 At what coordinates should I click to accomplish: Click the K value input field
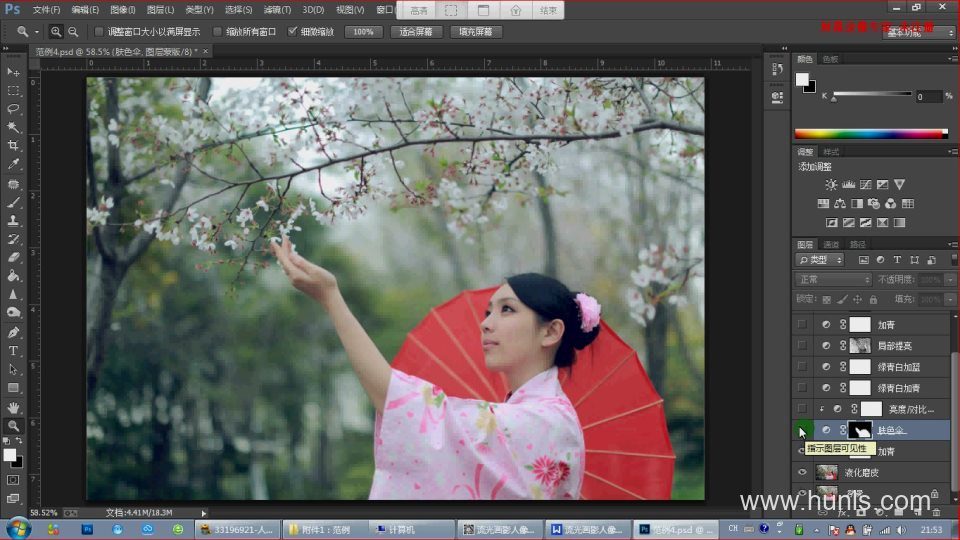927,96
